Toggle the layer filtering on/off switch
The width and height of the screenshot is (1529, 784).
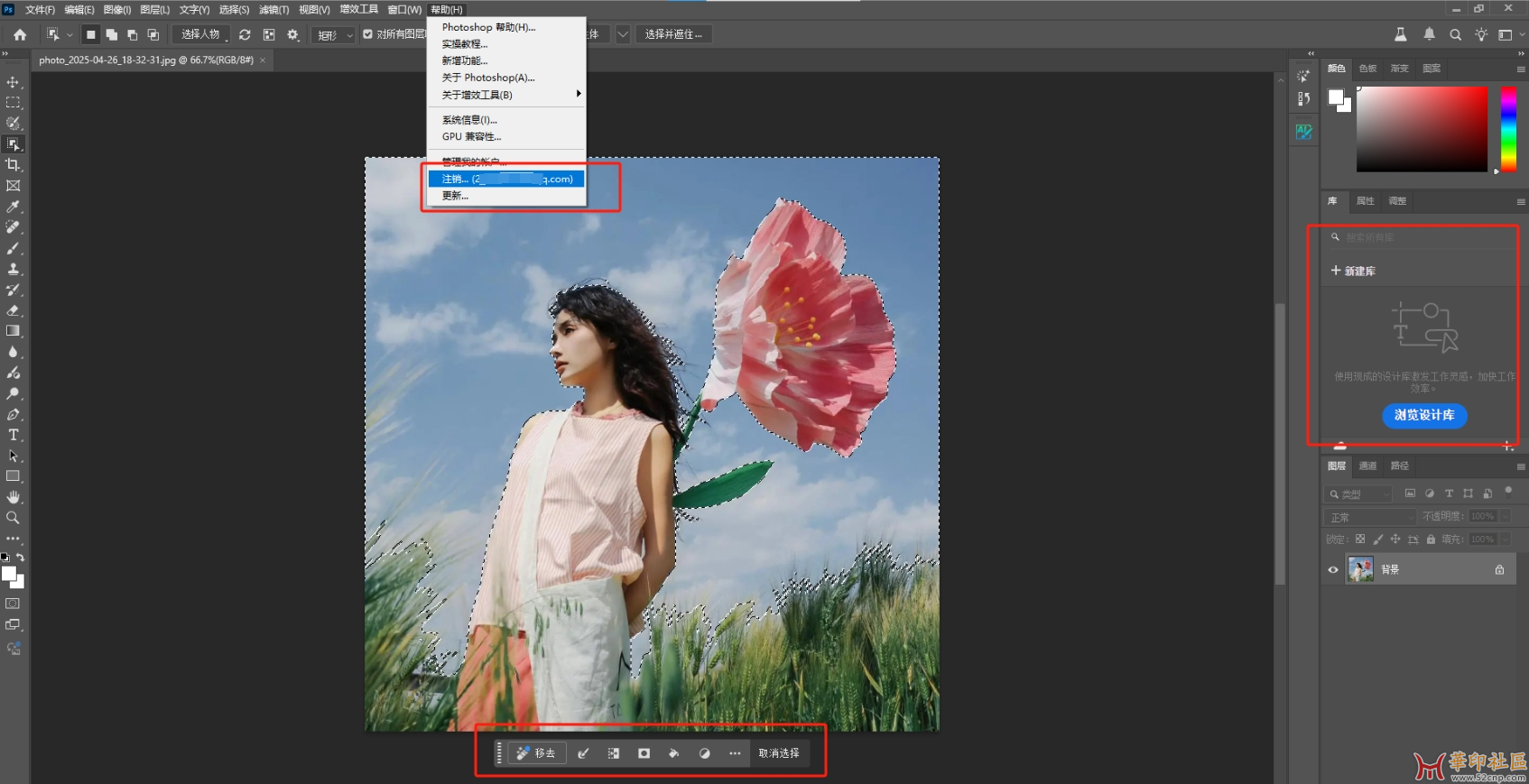point(1508,491)
